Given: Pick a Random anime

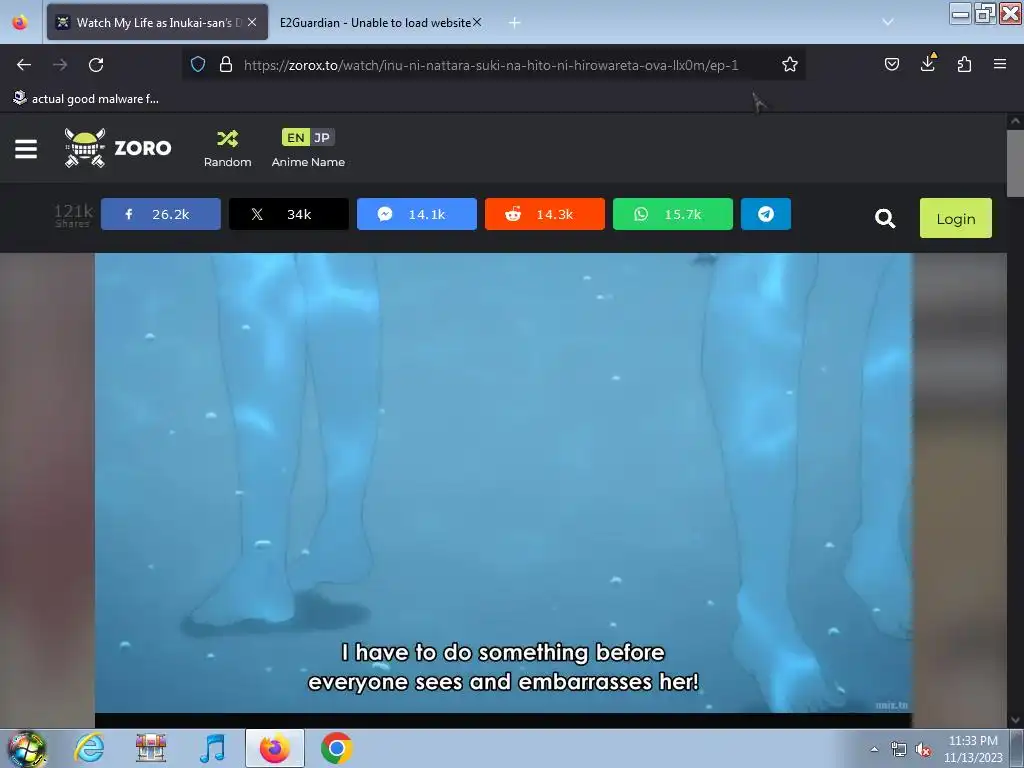Looking at the screenshot, I should 227,149.
